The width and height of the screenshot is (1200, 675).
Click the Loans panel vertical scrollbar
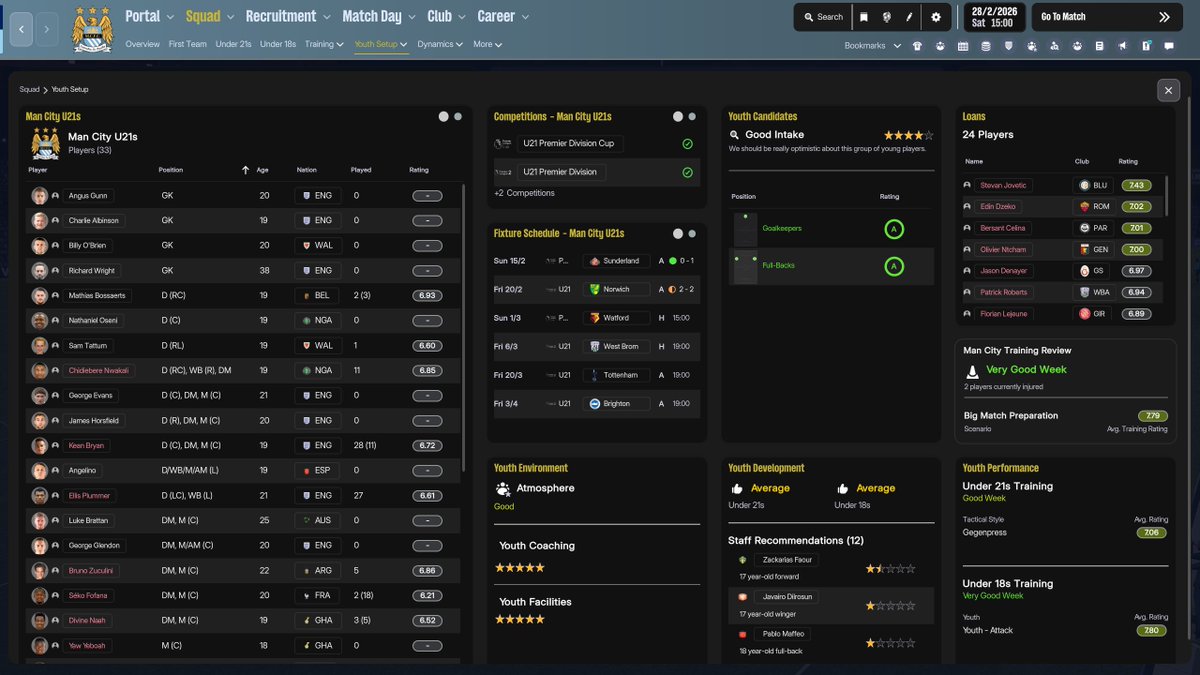pyautogui.click(x=1167, y=197)
